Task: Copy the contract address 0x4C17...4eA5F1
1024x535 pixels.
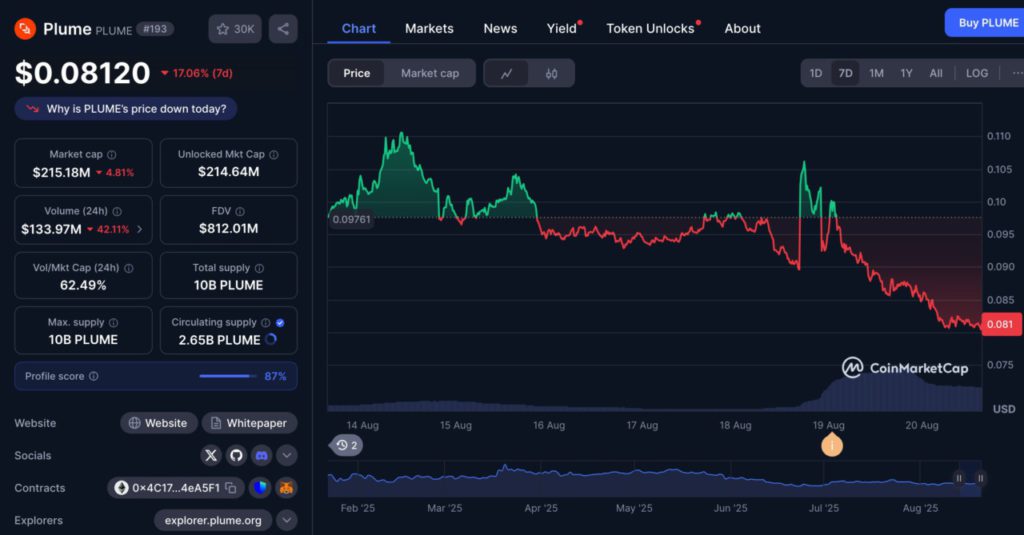Action: pos(230,488)
